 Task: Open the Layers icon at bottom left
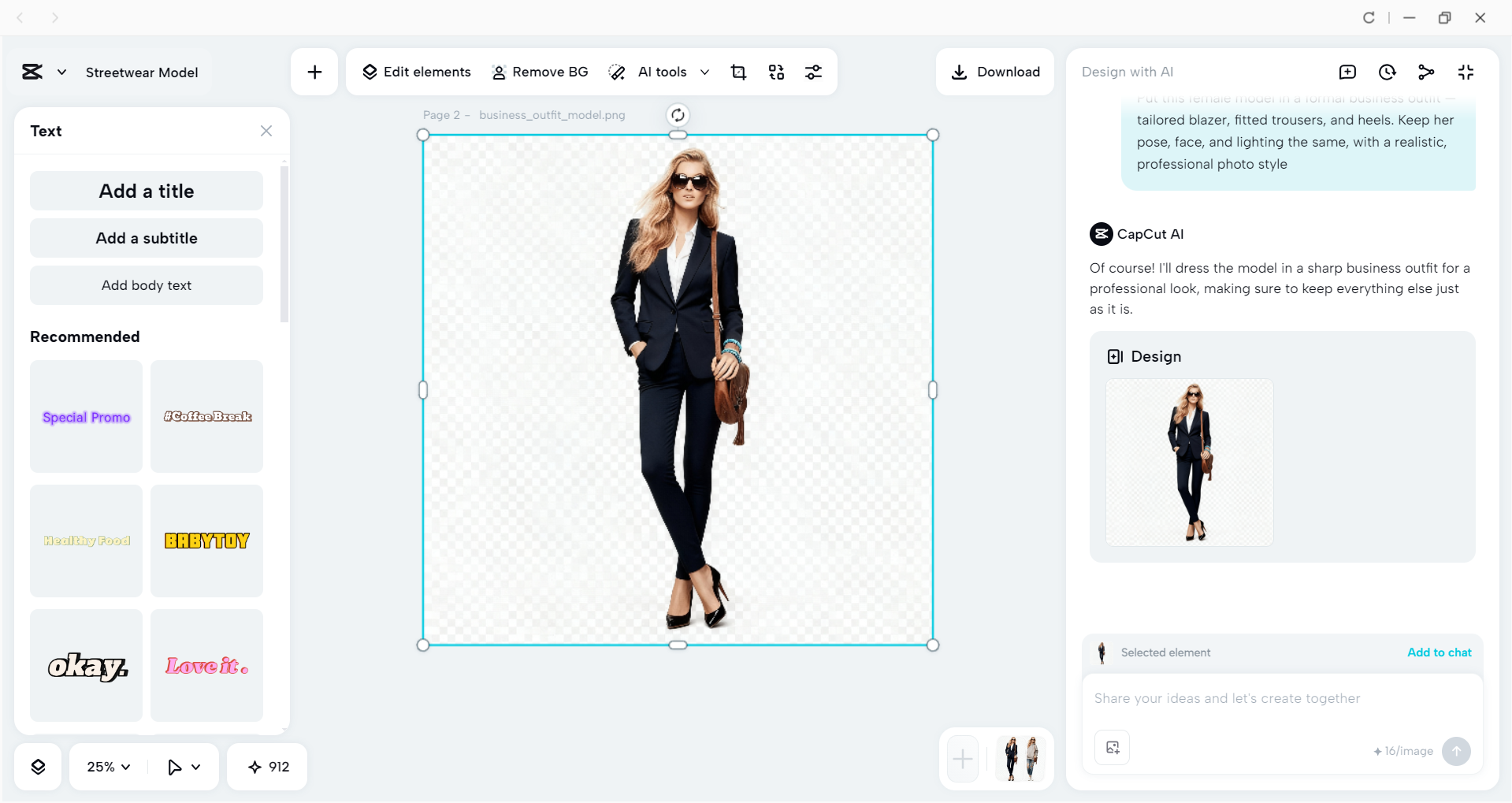37,766
